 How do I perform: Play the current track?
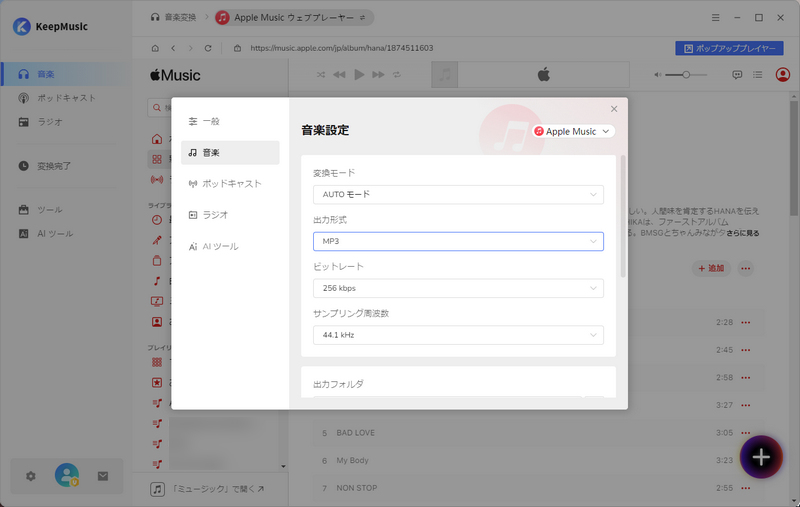tap(359, 74)
